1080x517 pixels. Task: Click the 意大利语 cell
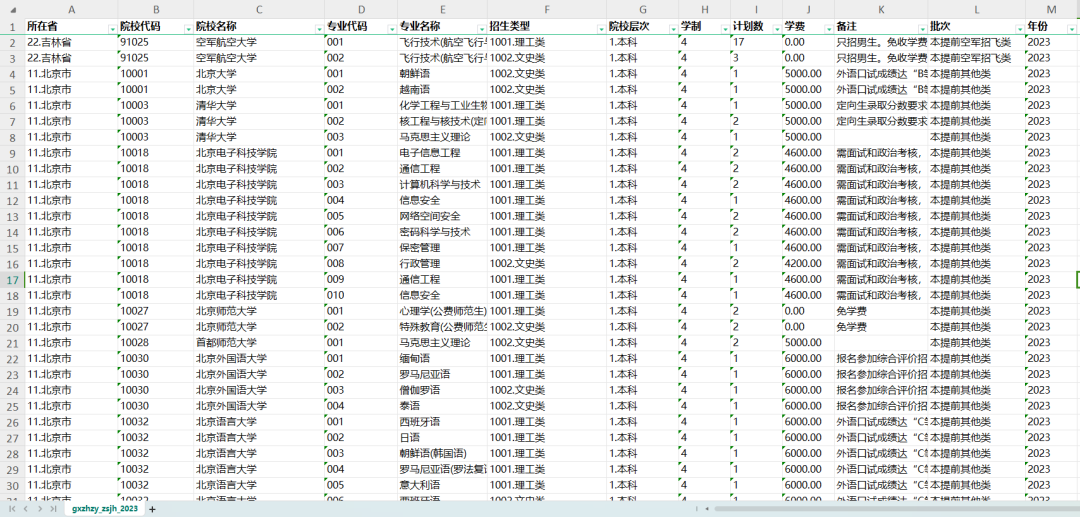[442, 485]
